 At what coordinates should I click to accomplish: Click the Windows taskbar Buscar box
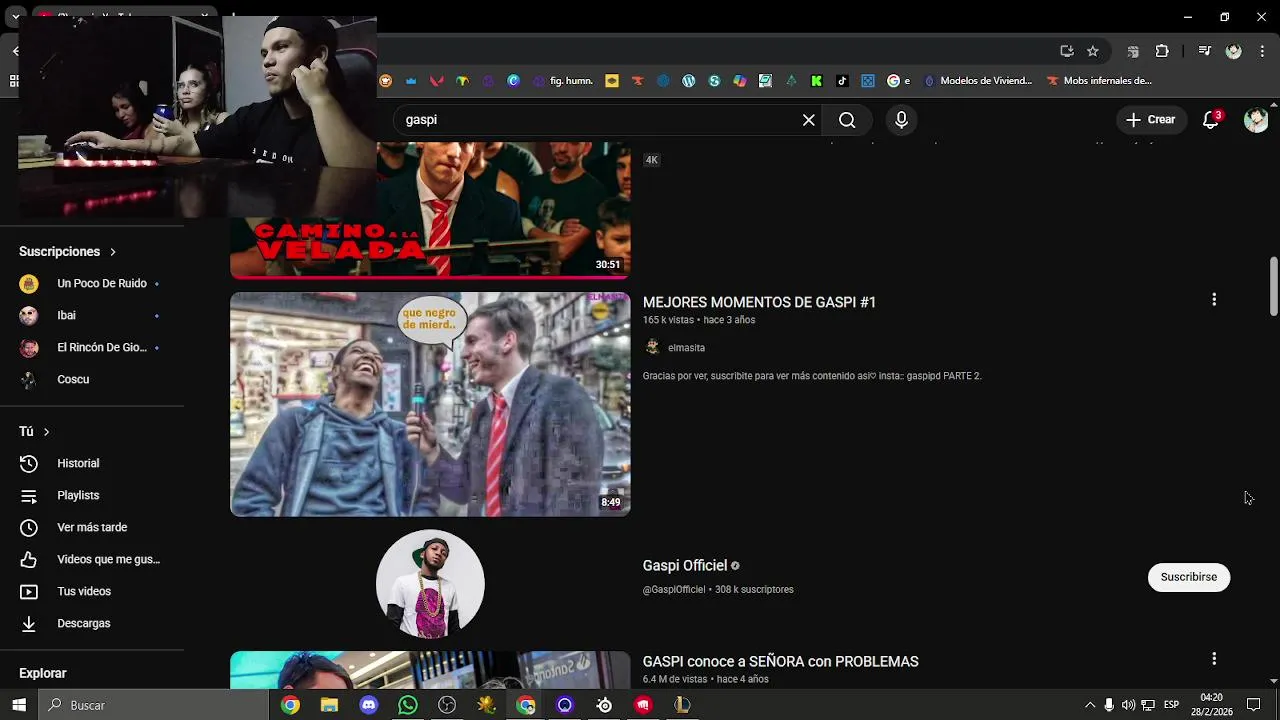pos(155,705)
